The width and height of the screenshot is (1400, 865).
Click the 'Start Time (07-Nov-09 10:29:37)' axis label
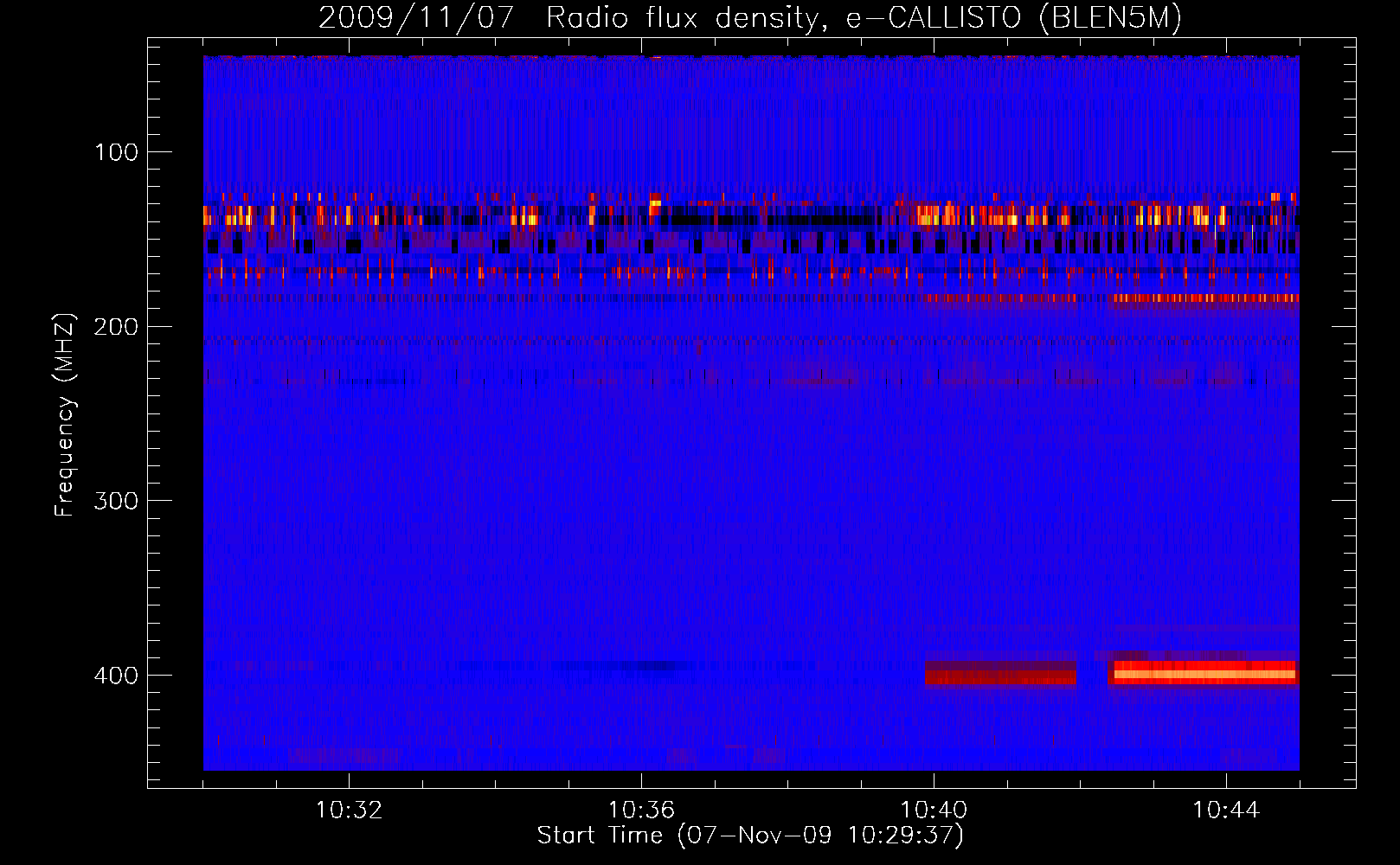click(750, 836)
